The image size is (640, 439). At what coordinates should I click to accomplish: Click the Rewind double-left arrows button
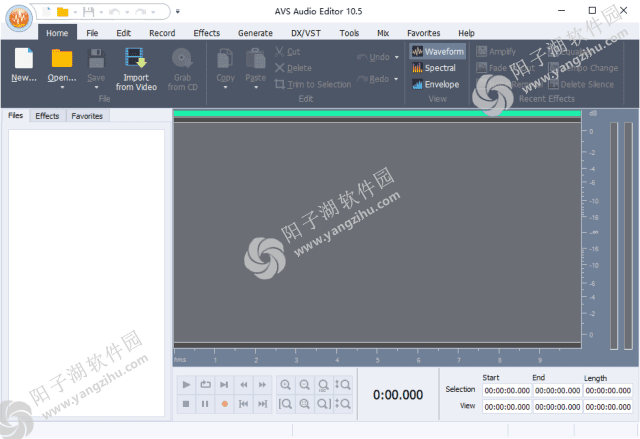[244, 385]
